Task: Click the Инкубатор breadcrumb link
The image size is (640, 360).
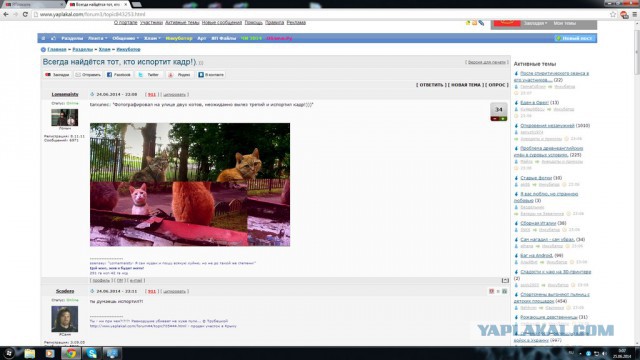Action: point(128,49)
